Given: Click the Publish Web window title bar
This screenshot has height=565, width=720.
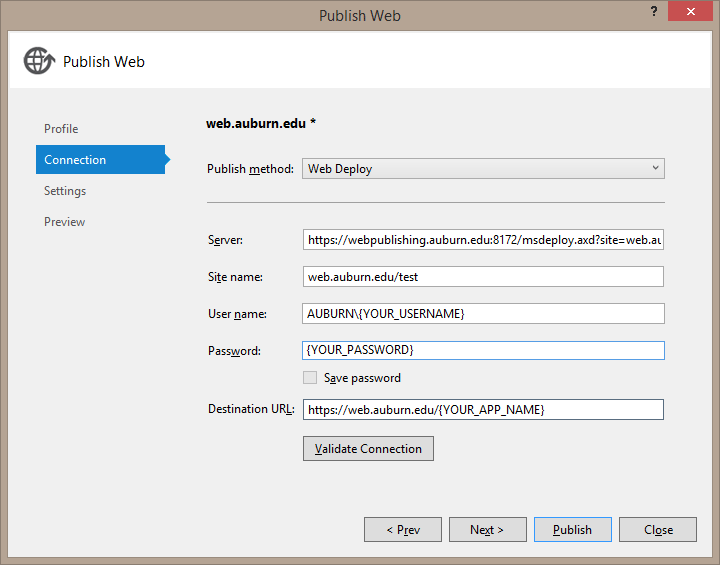Looking at the screenshot, I should click(360, 15).
